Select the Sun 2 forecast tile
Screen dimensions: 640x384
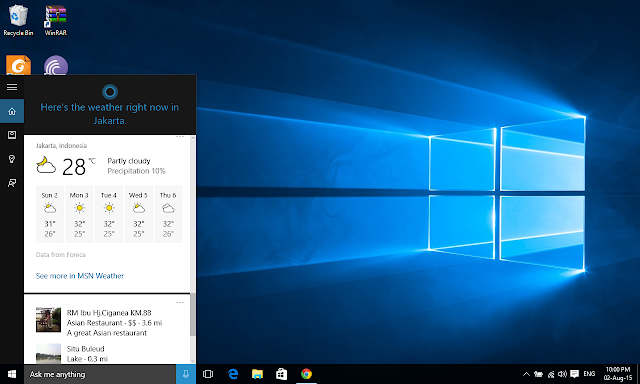[50, 214]
